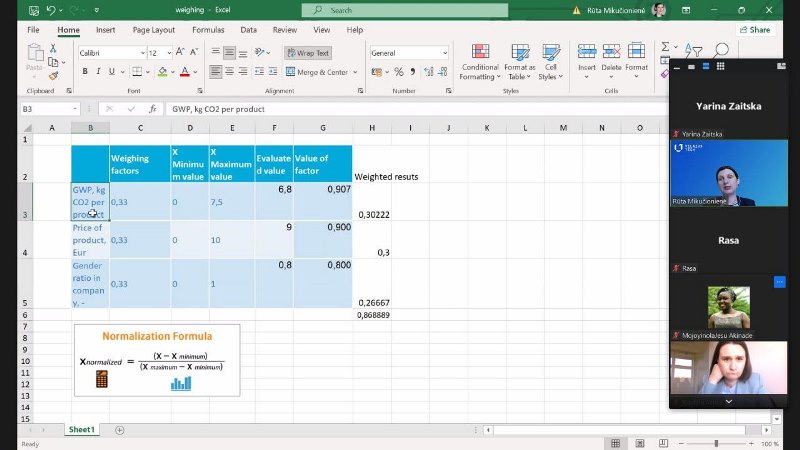Click the Share button
Image resolution: width=800 pixels, height=450 pixels.
coord(755,30)
